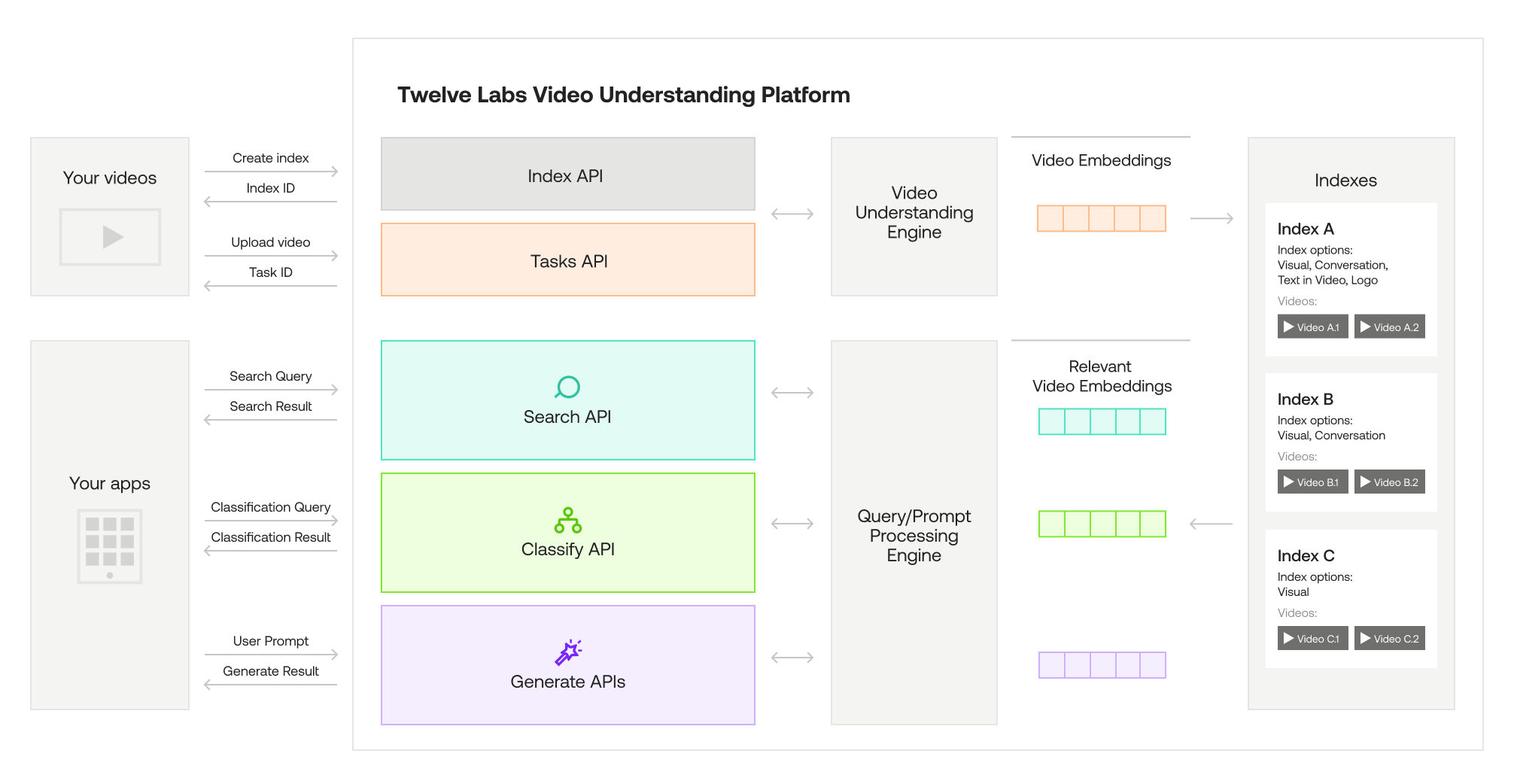Click the Query/Prompt Processing Engine block
The height and width of the screenshot is (784, 1514).
(914, 533)
